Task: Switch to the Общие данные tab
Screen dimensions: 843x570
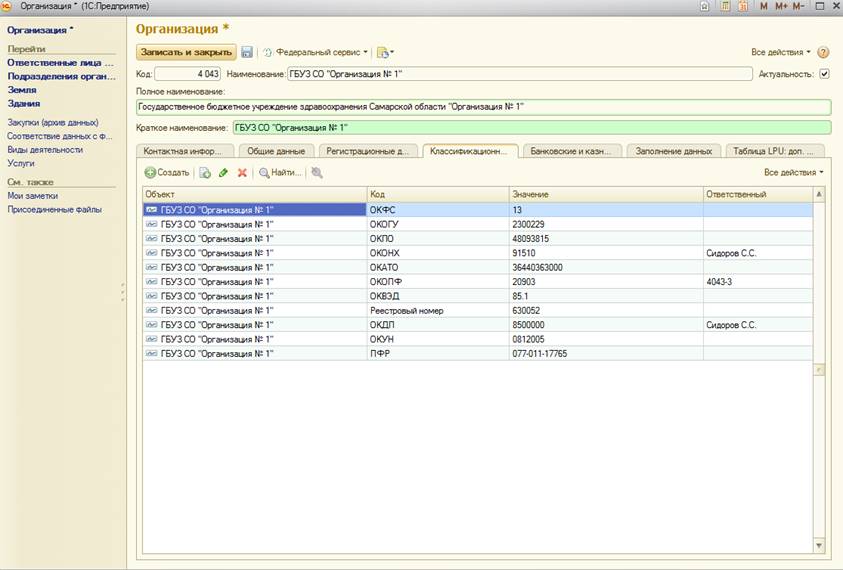Action: 275,151
